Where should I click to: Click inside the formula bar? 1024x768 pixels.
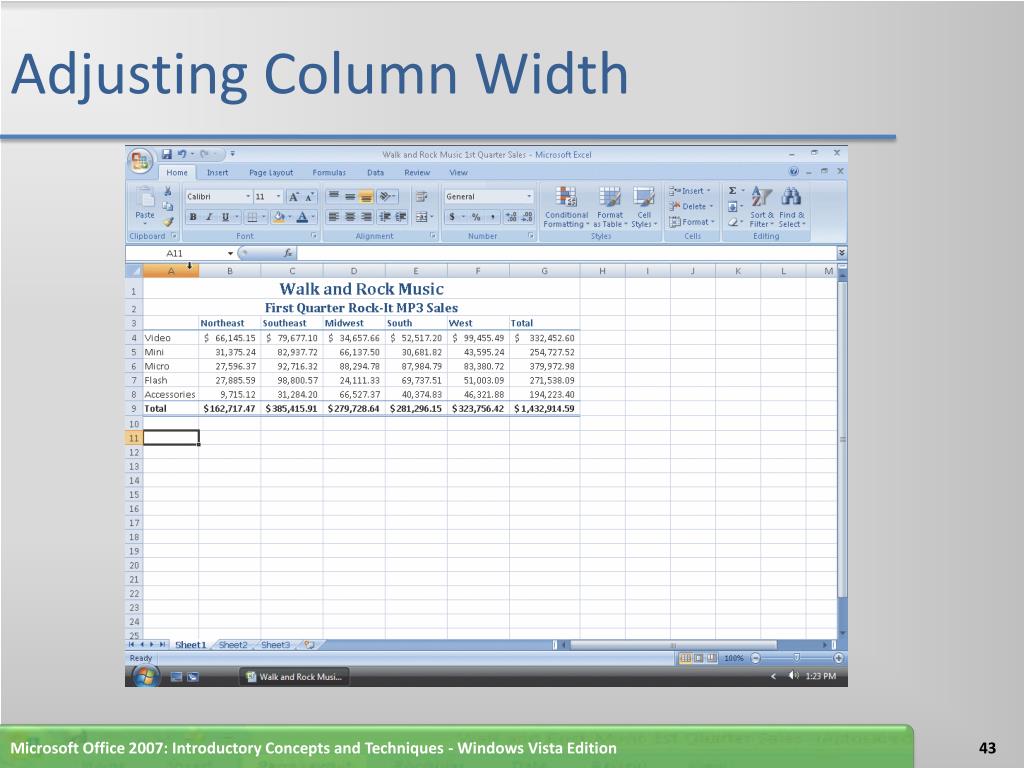(x=566, y=253)
